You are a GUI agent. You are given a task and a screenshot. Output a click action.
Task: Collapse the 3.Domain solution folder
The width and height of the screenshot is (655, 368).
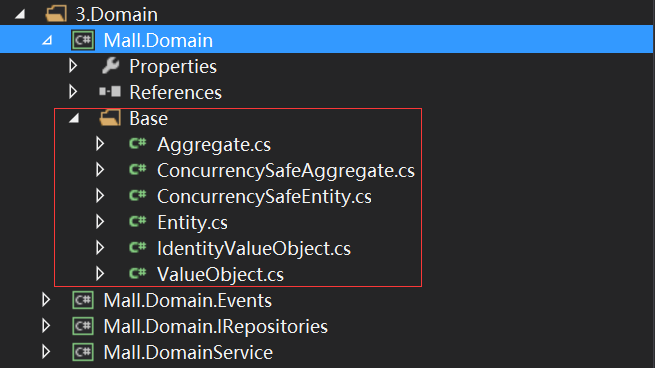20,15
